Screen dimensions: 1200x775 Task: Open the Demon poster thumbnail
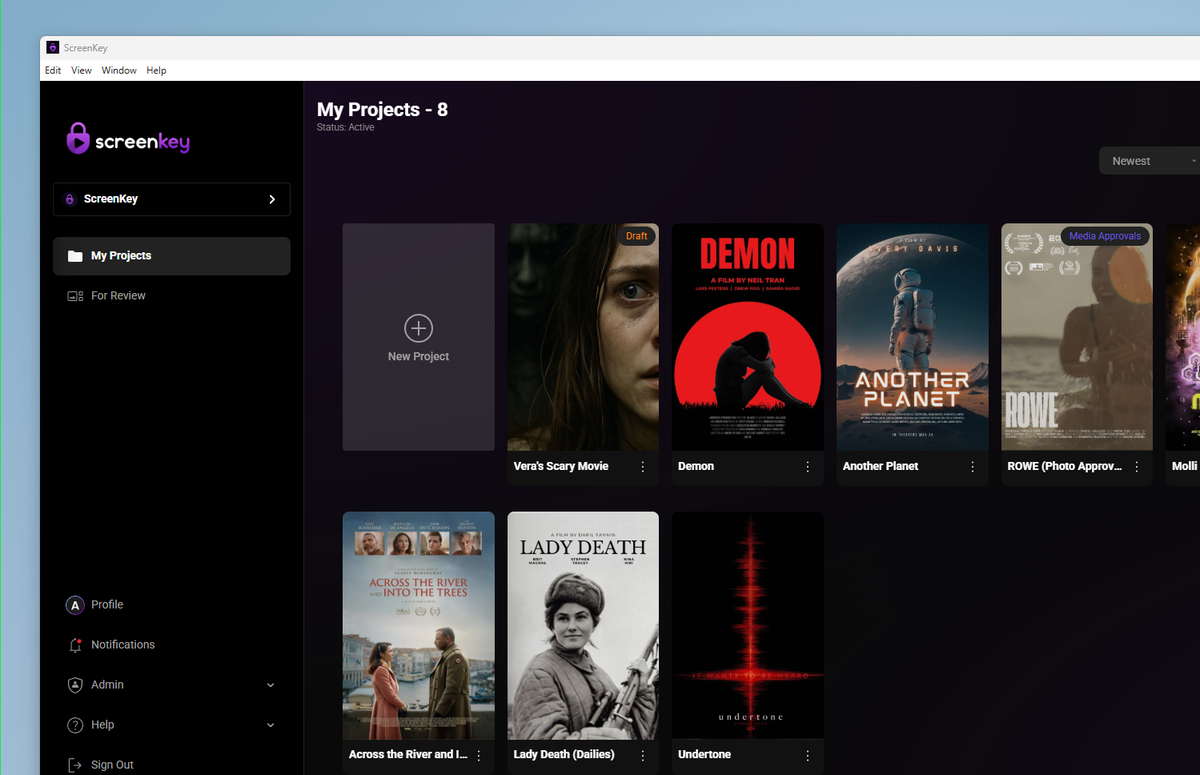(x=748, y=337)
